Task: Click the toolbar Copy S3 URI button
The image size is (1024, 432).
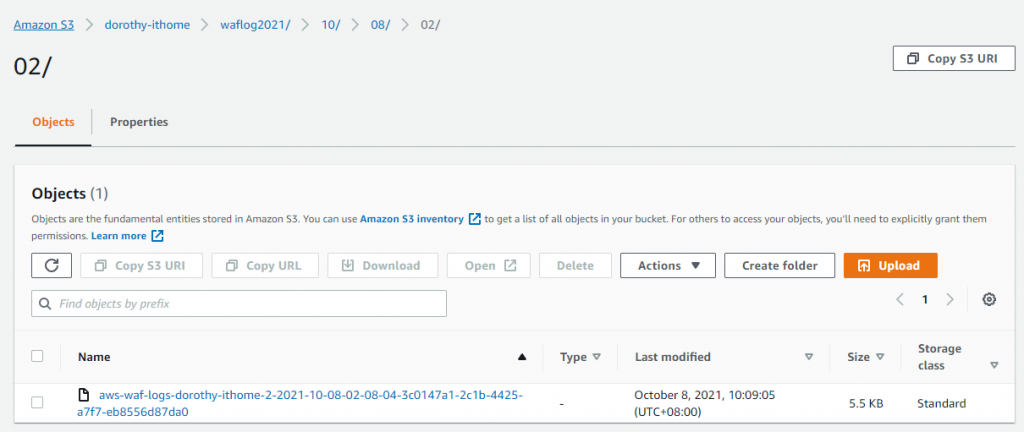Action: click(x=142, y=266)
